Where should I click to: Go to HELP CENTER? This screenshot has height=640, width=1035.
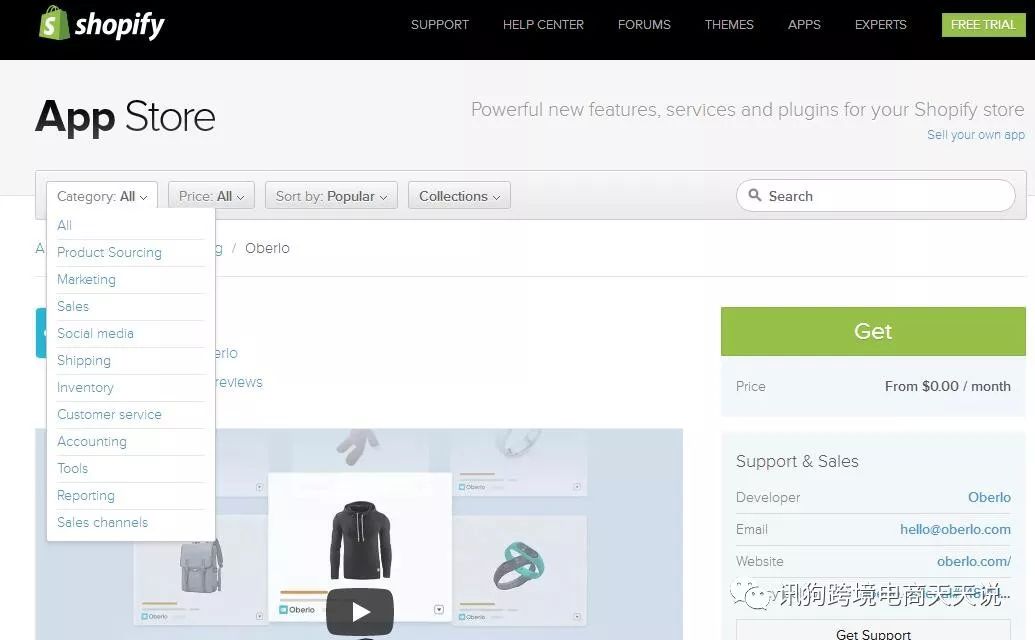pyautogui.click(x=543, y=24)
